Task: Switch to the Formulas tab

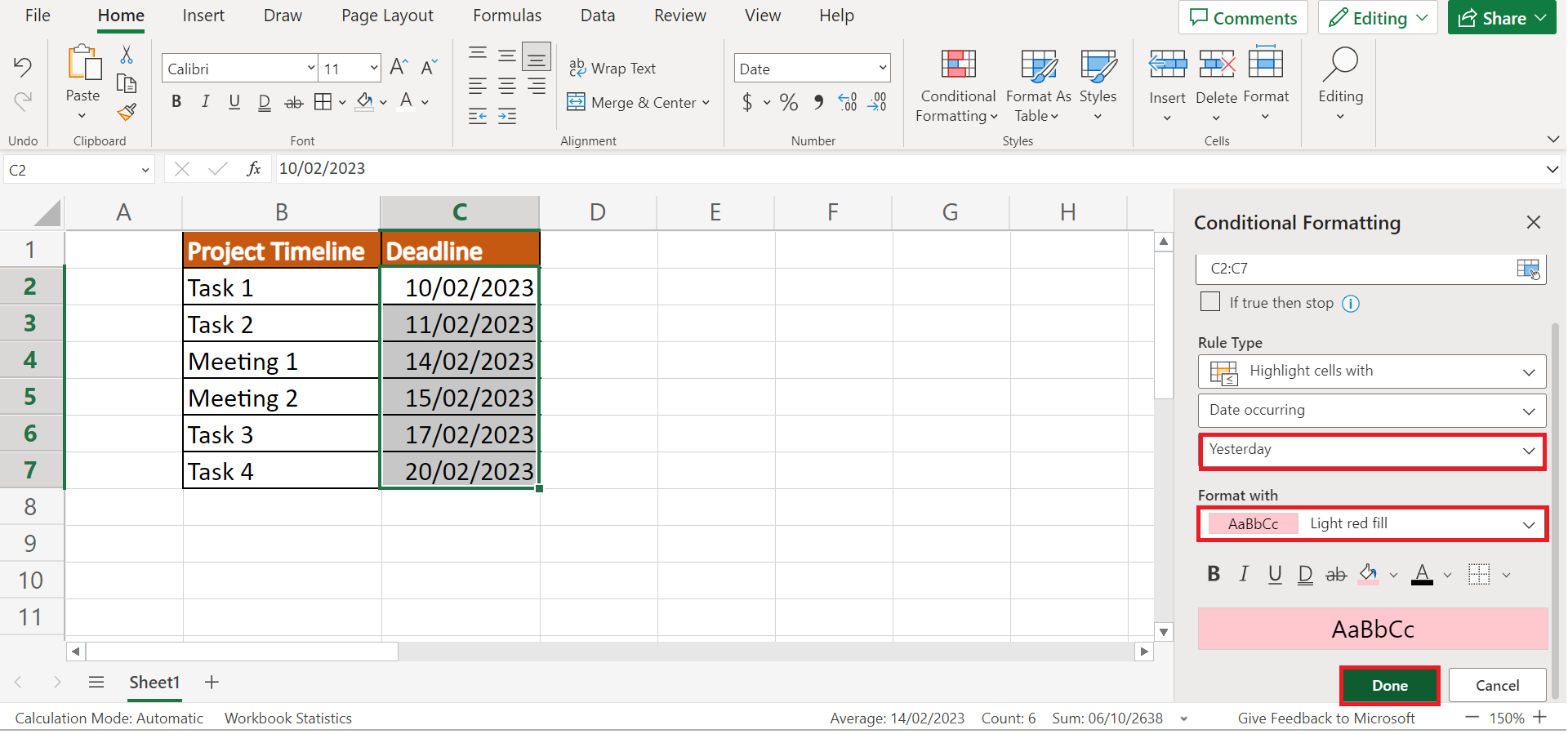Action: pyautogui.click(x=507, y=16)
